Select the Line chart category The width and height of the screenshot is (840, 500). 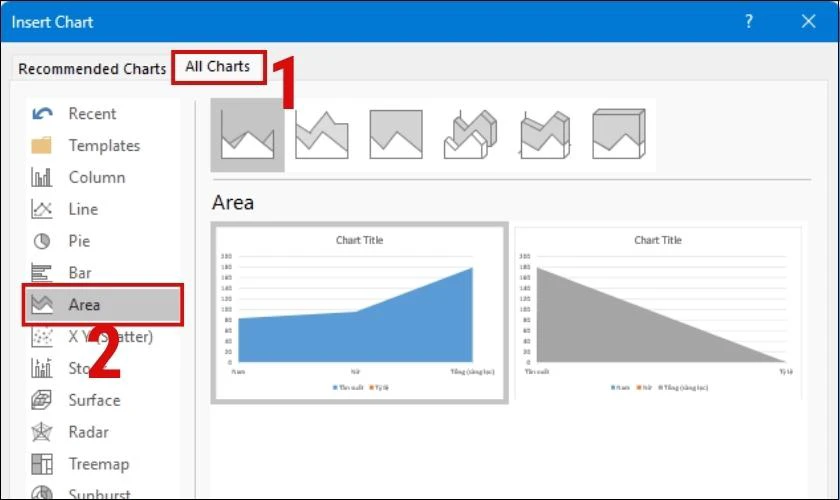102,209
